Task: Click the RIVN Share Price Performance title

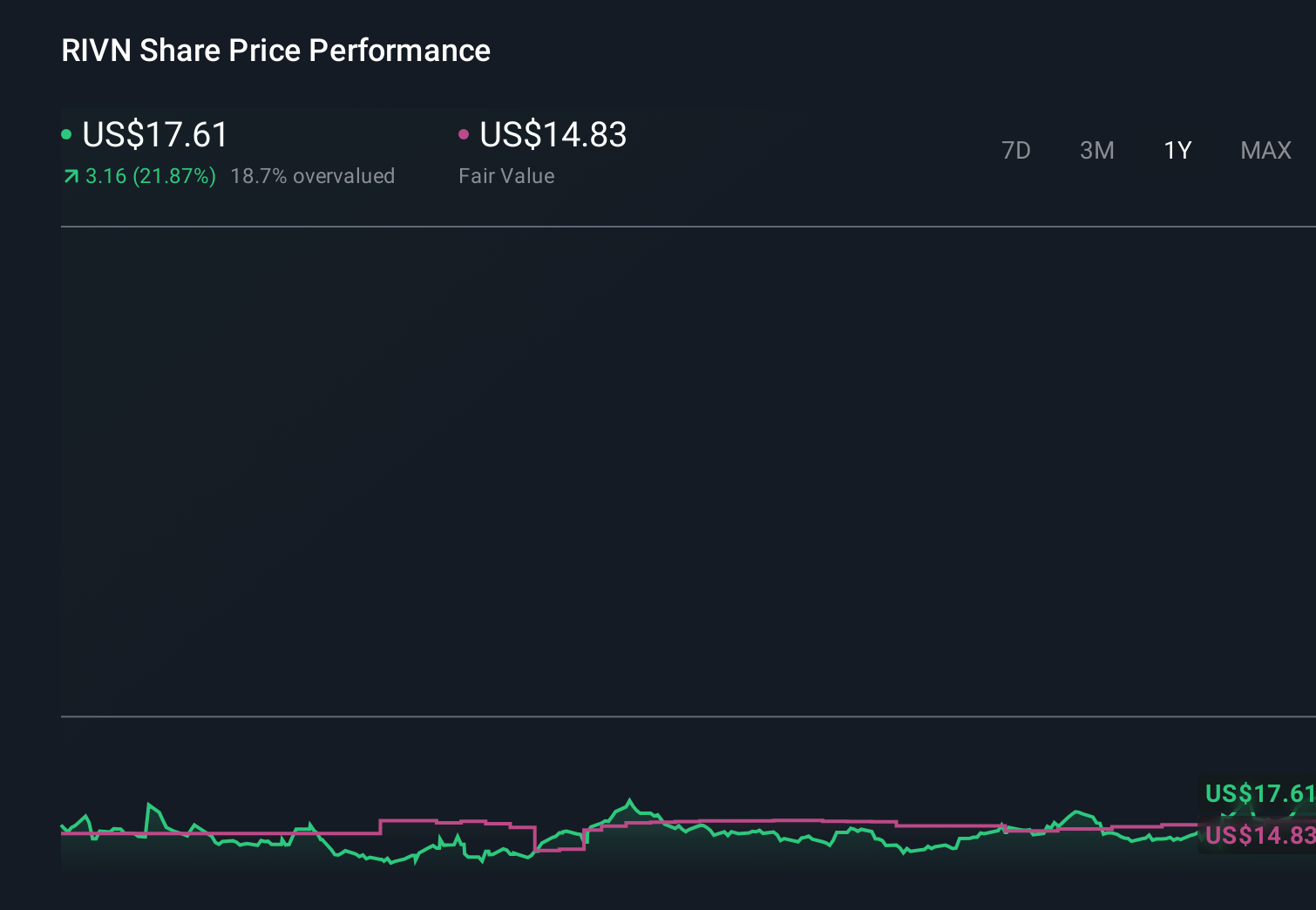Action: point(275,51)
